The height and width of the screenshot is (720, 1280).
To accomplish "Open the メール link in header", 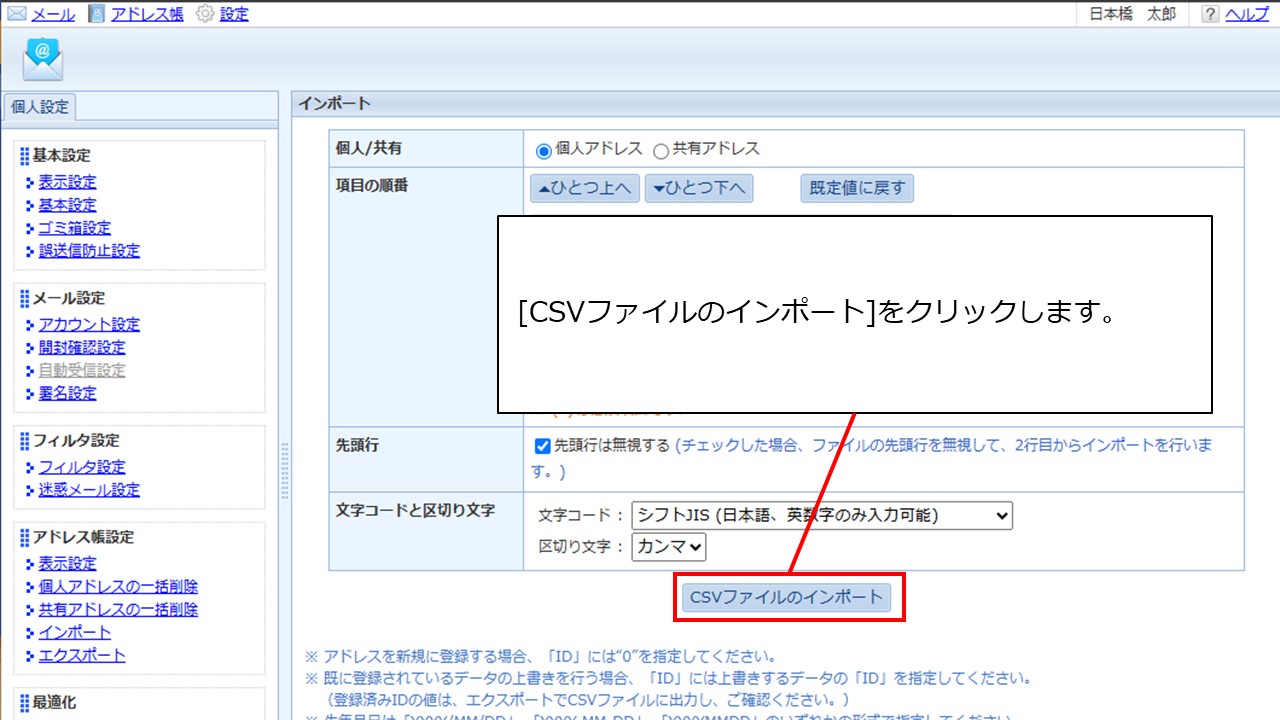I will (53, 14).
